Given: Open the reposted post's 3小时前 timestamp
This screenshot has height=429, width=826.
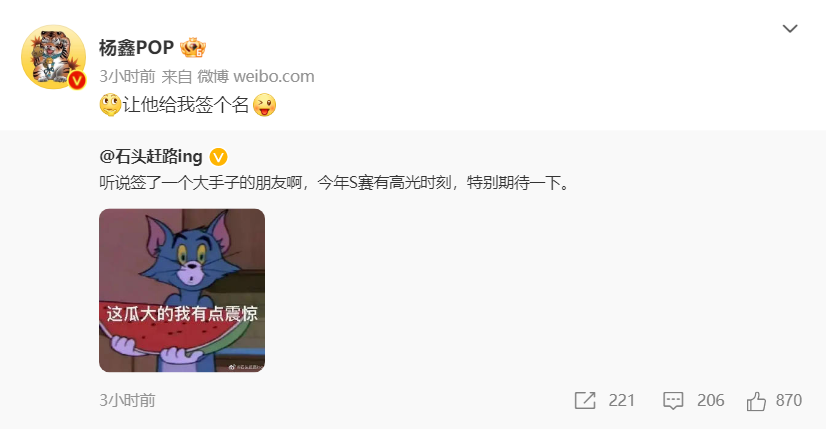Looking at the screenshot, I should click(127, 401).
